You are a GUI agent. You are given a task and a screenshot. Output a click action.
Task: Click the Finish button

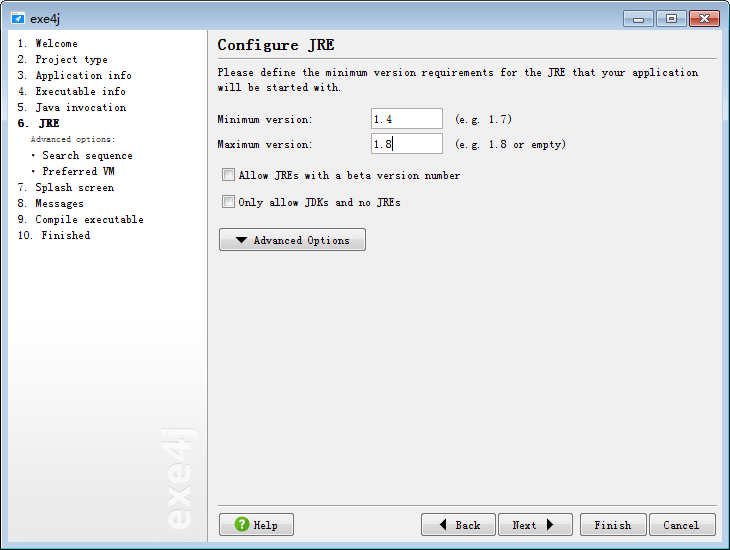pyautogui.click(x=612, y=525)
